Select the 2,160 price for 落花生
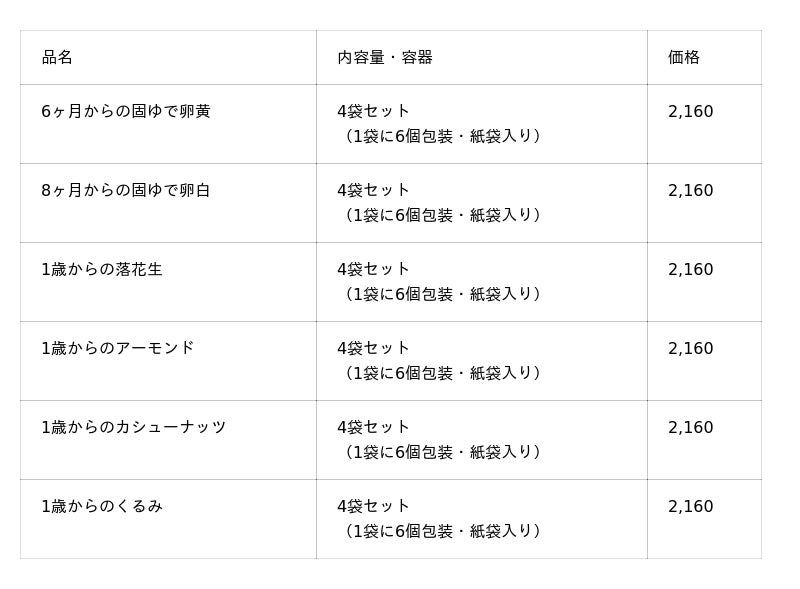800x589 pixels. tap(691, 270)
